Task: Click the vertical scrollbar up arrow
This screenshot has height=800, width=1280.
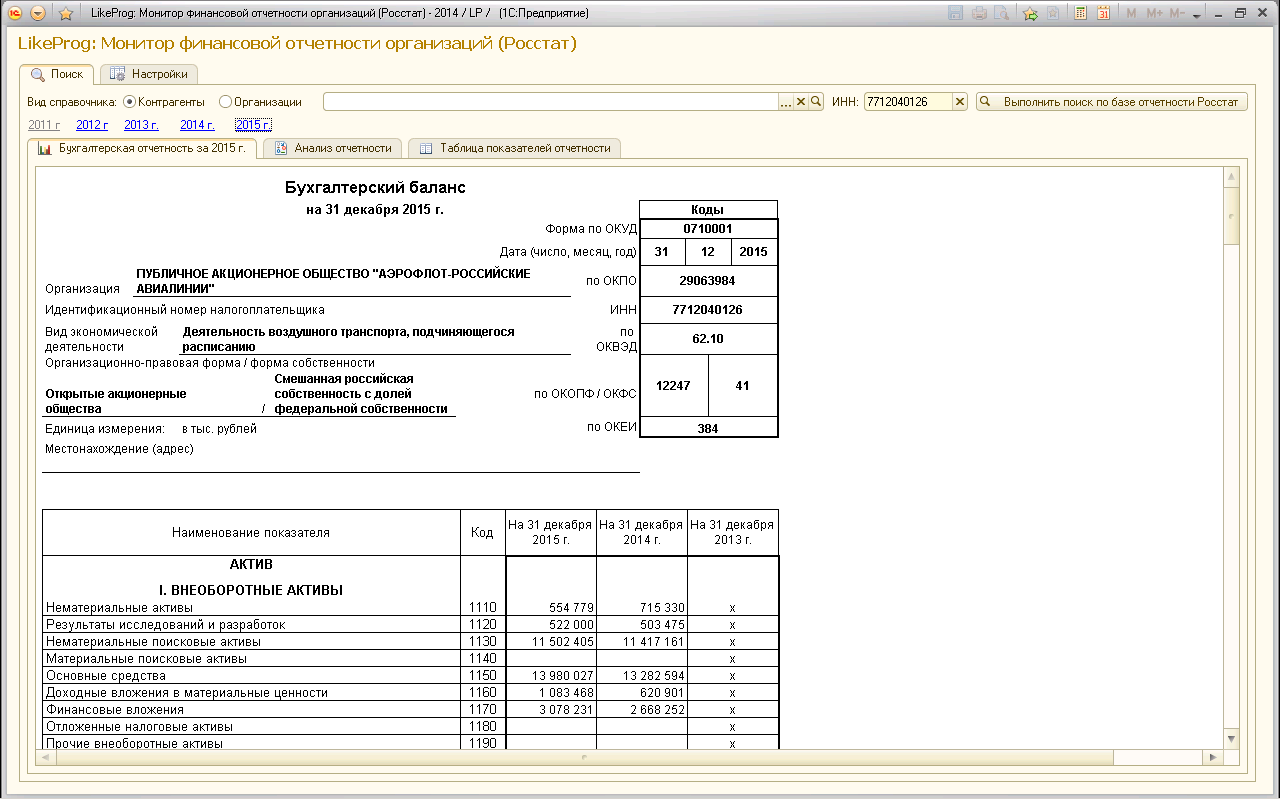Action: (x=1231, y=176)
